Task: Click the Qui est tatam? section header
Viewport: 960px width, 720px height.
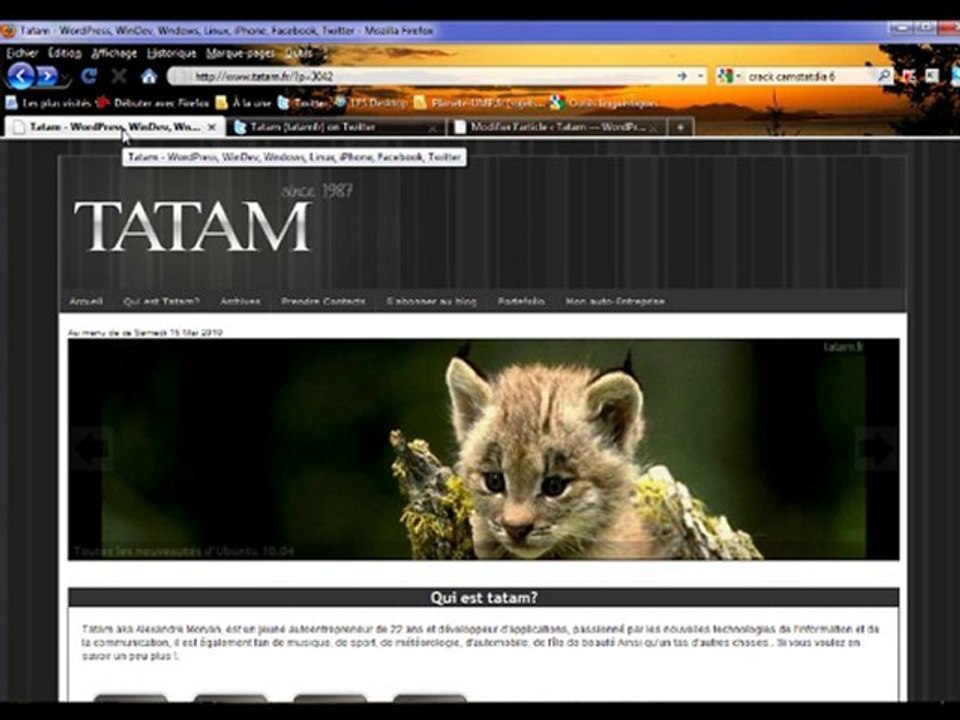Action: tap(484, 598)
